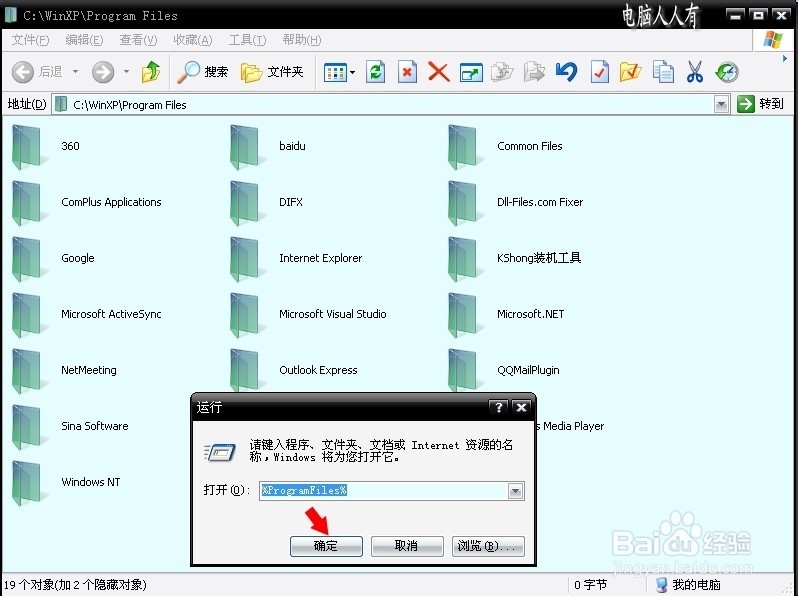798x596 pixels.
Task: Click the full screen window icon
Action: 471,72
